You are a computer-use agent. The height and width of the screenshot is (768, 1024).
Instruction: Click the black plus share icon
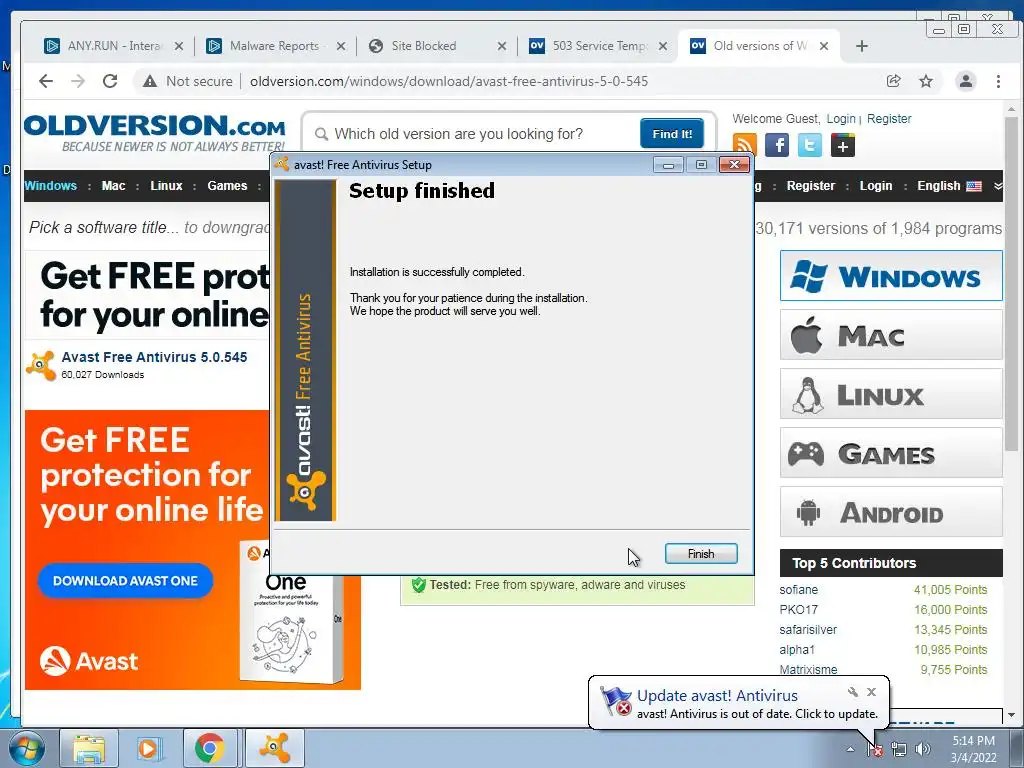842,145
